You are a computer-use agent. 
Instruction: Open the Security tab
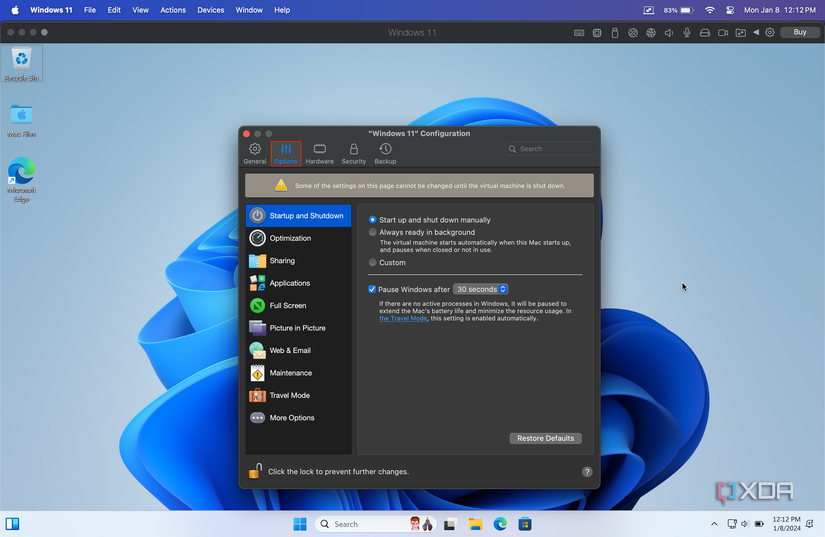pos(354,154)
